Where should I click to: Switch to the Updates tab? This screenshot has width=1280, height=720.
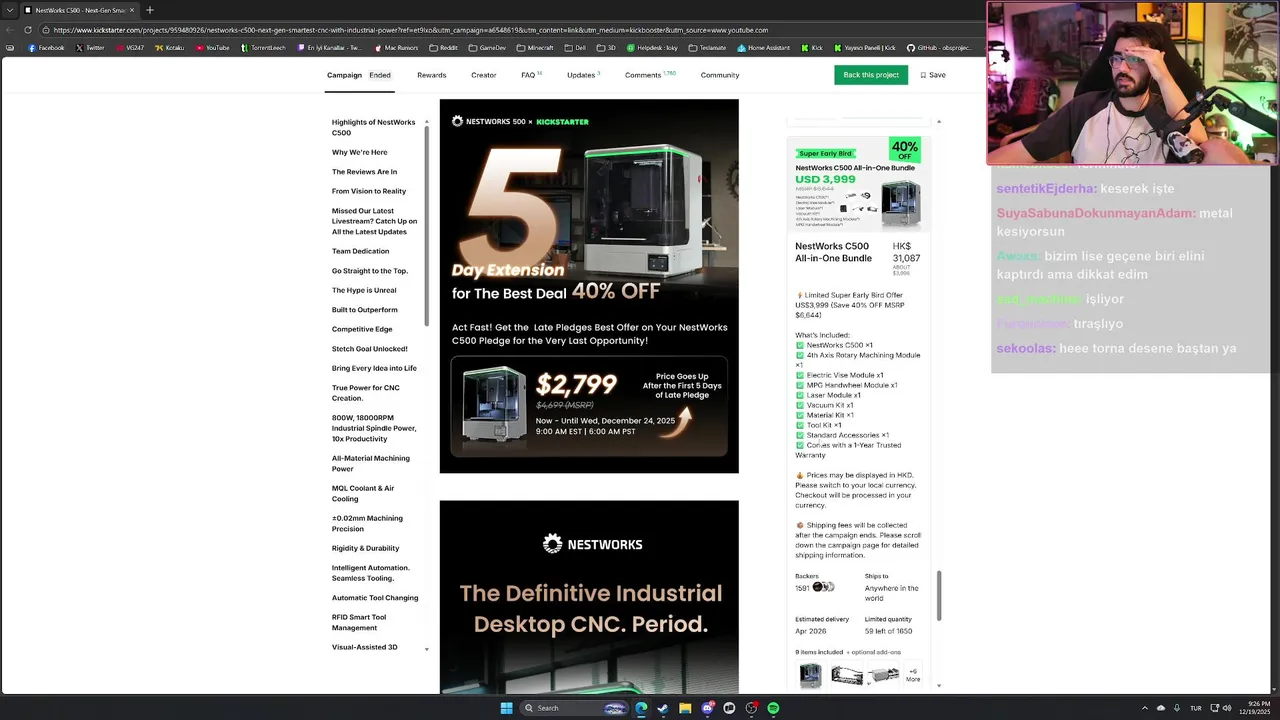click(x=583, y=75)
